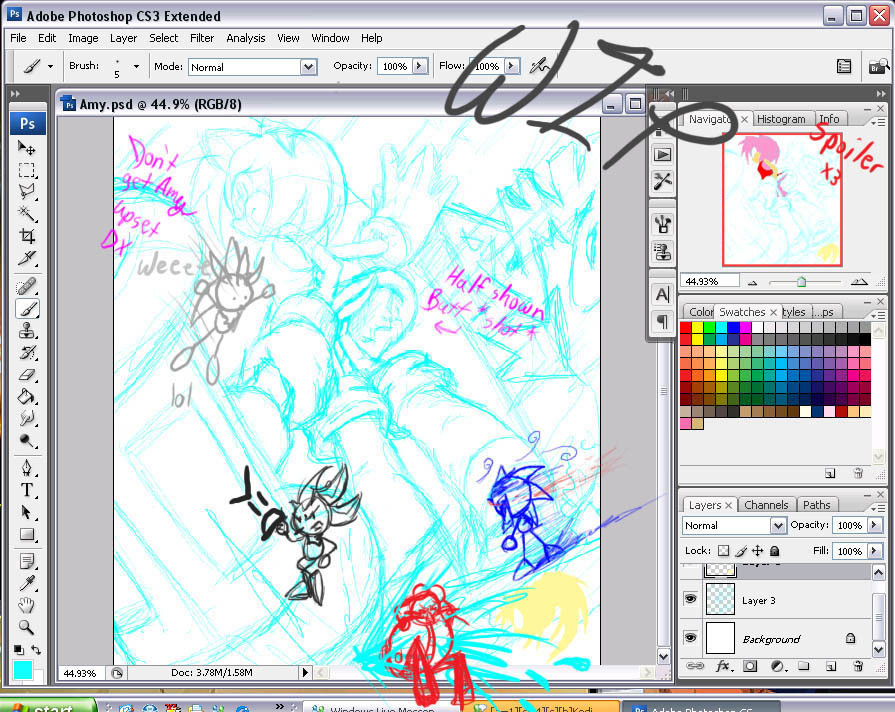Open layer blend mode dropdown
The image size is (895, 712).
pyautogui.click(x=777, y=525)
